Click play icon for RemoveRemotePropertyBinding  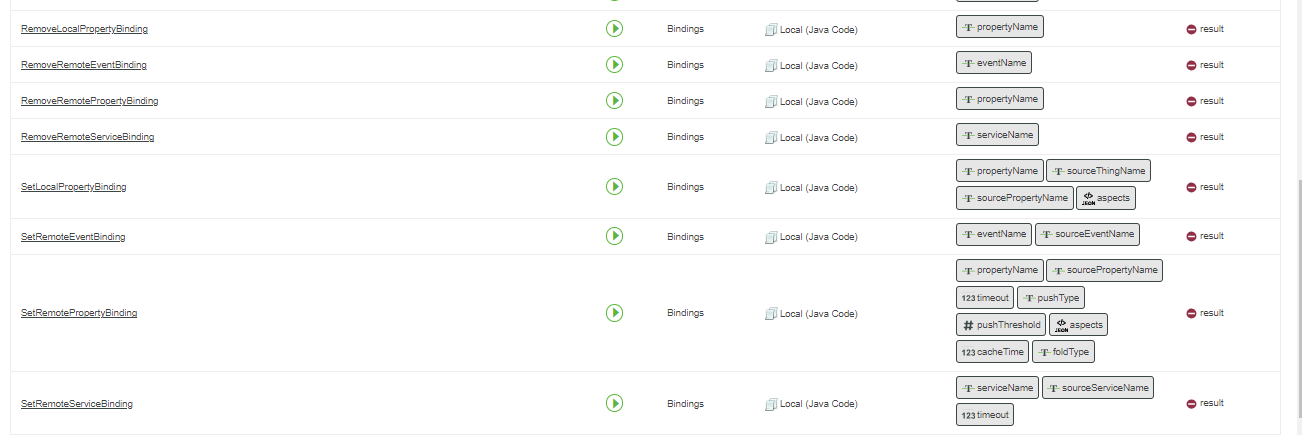point(614,101)
